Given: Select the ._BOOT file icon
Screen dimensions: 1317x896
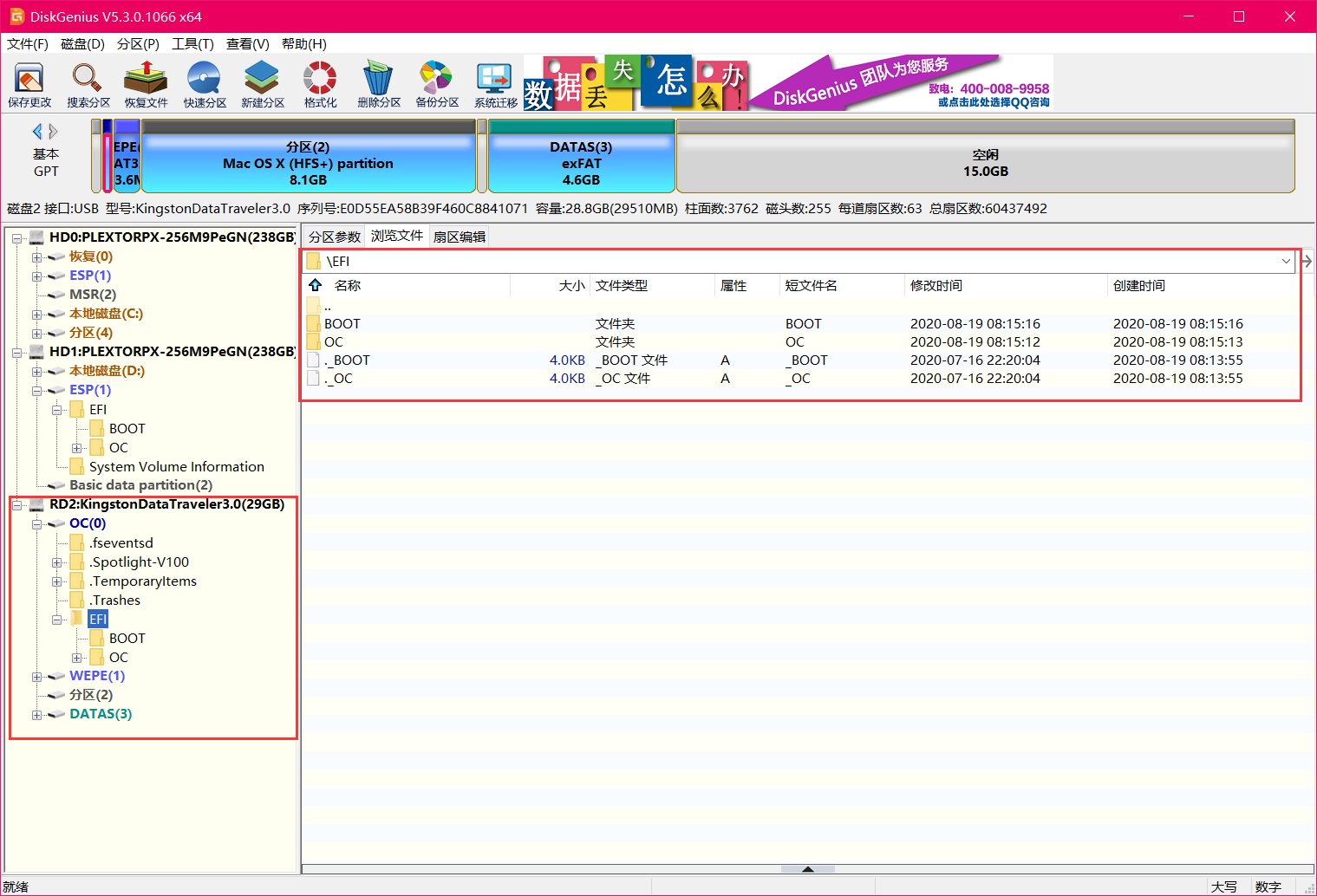Looking at the screenshot, I should (x=313, y=360).
